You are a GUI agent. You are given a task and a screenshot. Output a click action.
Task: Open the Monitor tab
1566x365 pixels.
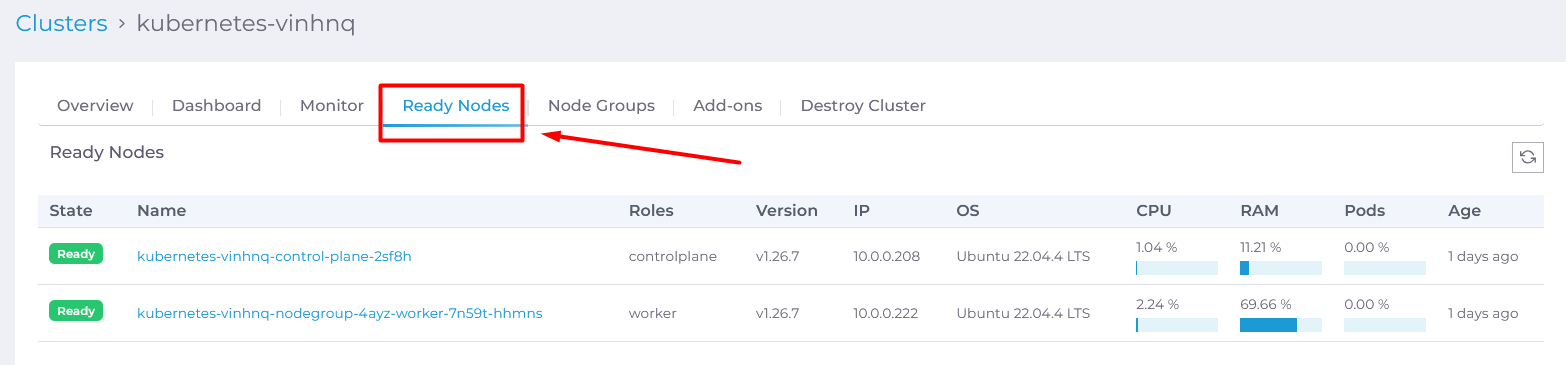[x=332, y=105]
